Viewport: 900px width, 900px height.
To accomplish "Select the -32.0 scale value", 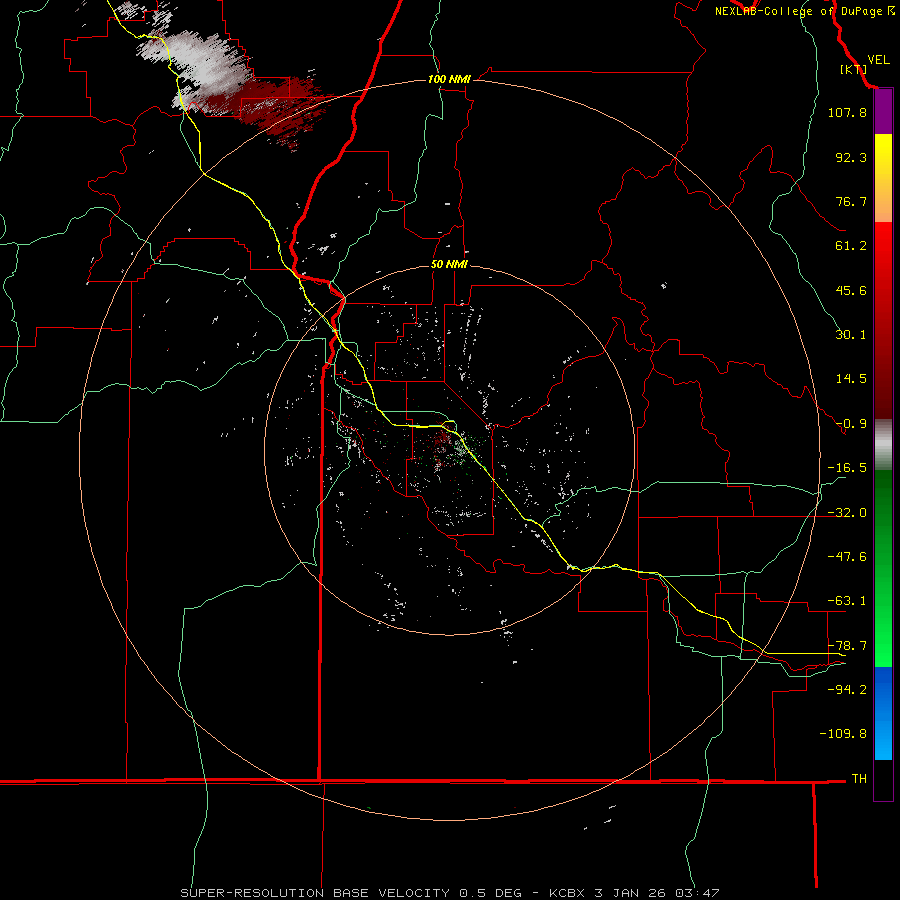I will (x=847, y=513).
